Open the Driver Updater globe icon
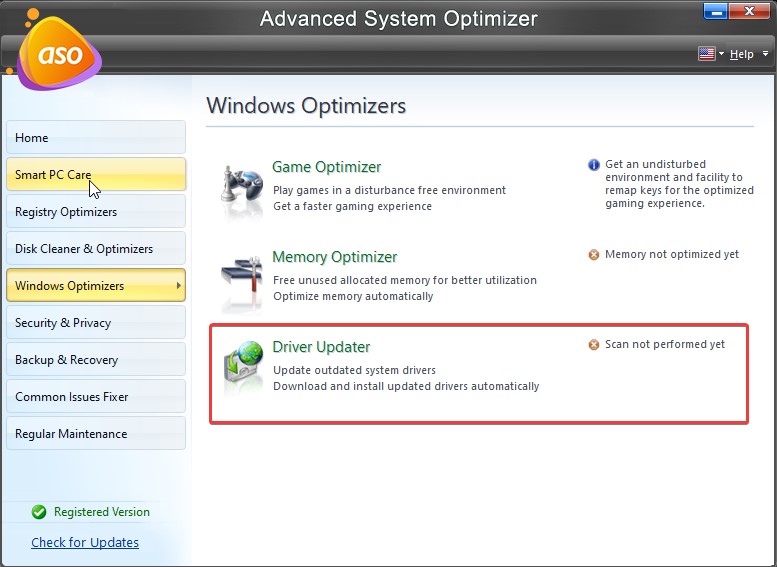Image resolution: width=777 pixels, height=567 pixels. 243,367
